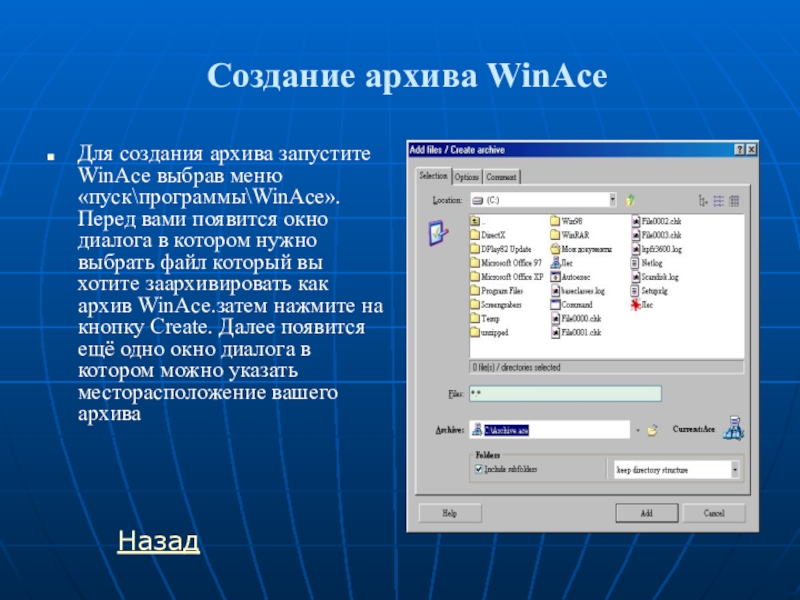This screenshot has height=600, width=800.
Task: Select the Program Files folder
Action: (496, 290)
